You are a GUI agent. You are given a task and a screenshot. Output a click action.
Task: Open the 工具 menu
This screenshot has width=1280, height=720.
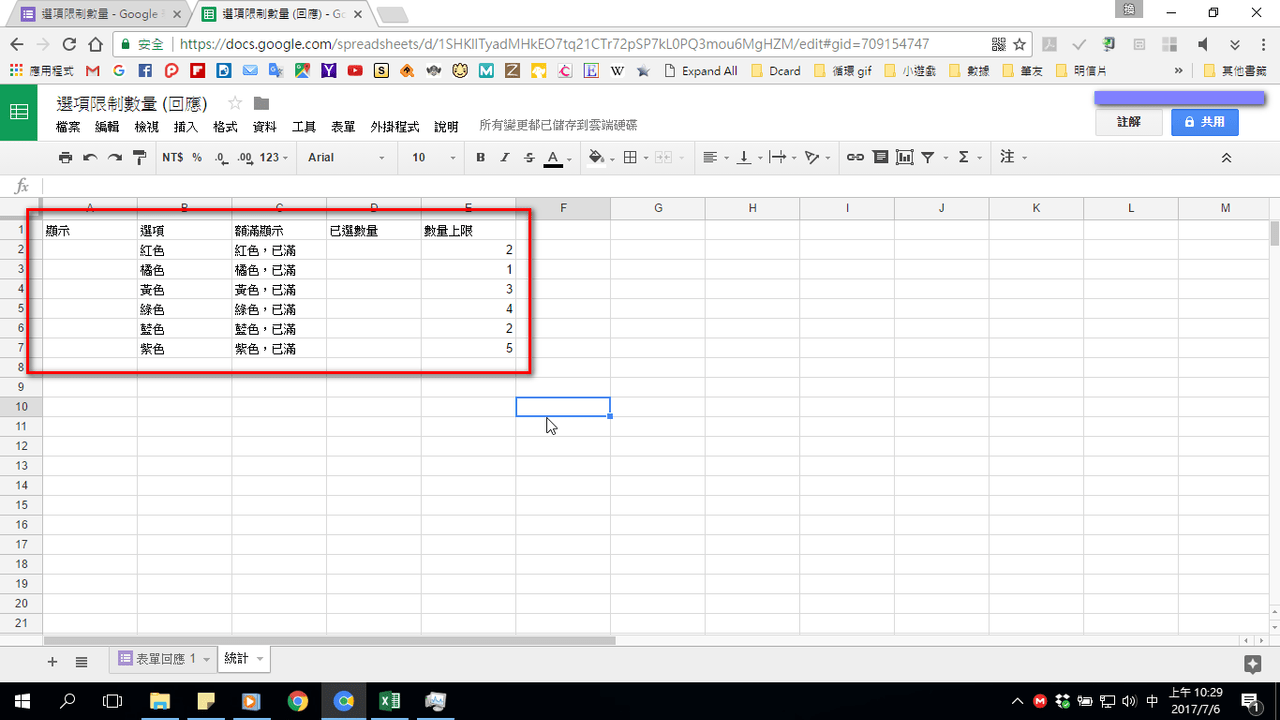coord(304,127)
